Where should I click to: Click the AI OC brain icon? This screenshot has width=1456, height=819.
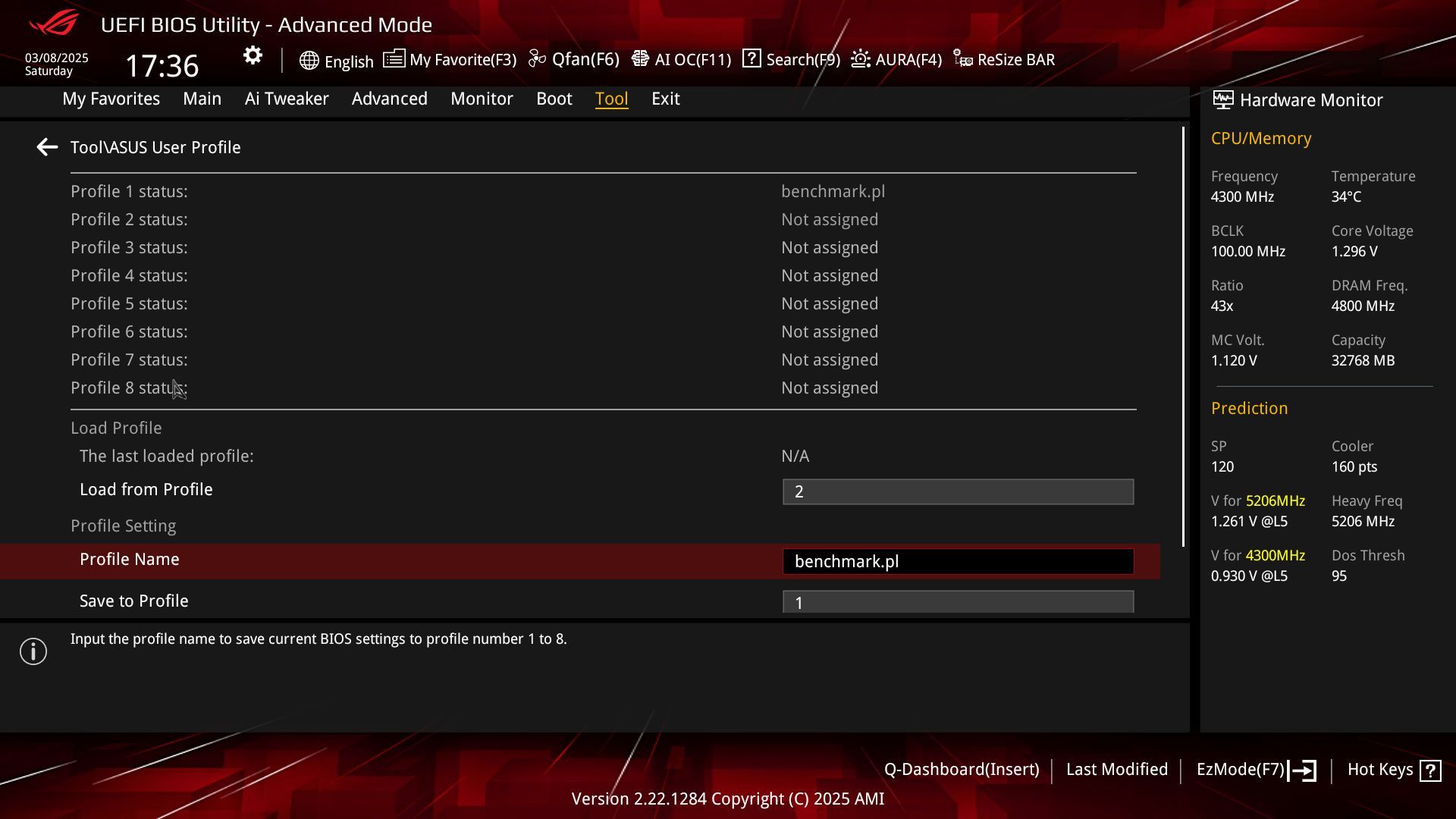(x=640, y=59)
